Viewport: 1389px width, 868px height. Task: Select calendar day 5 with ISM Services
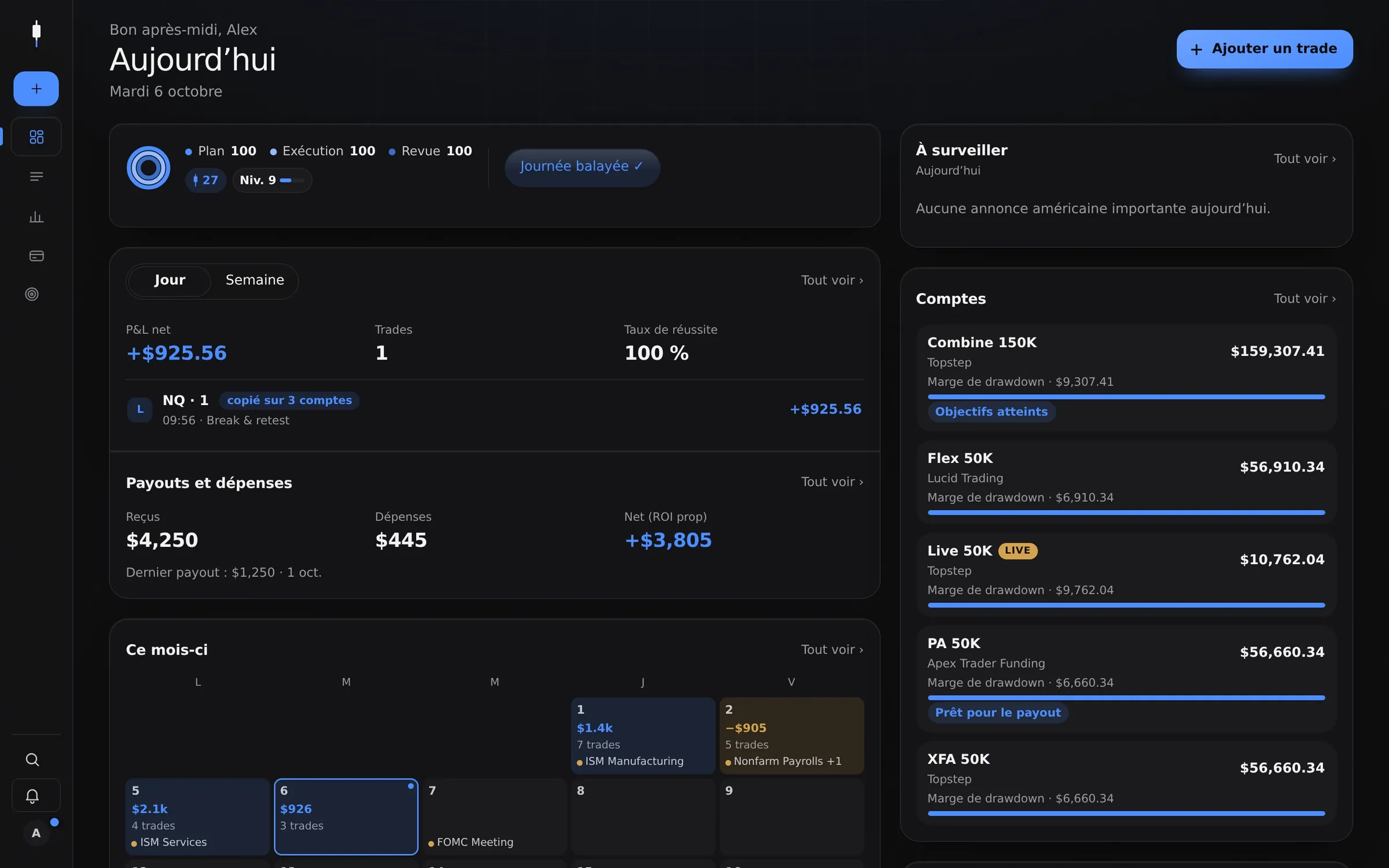click(x=197, y=816)
